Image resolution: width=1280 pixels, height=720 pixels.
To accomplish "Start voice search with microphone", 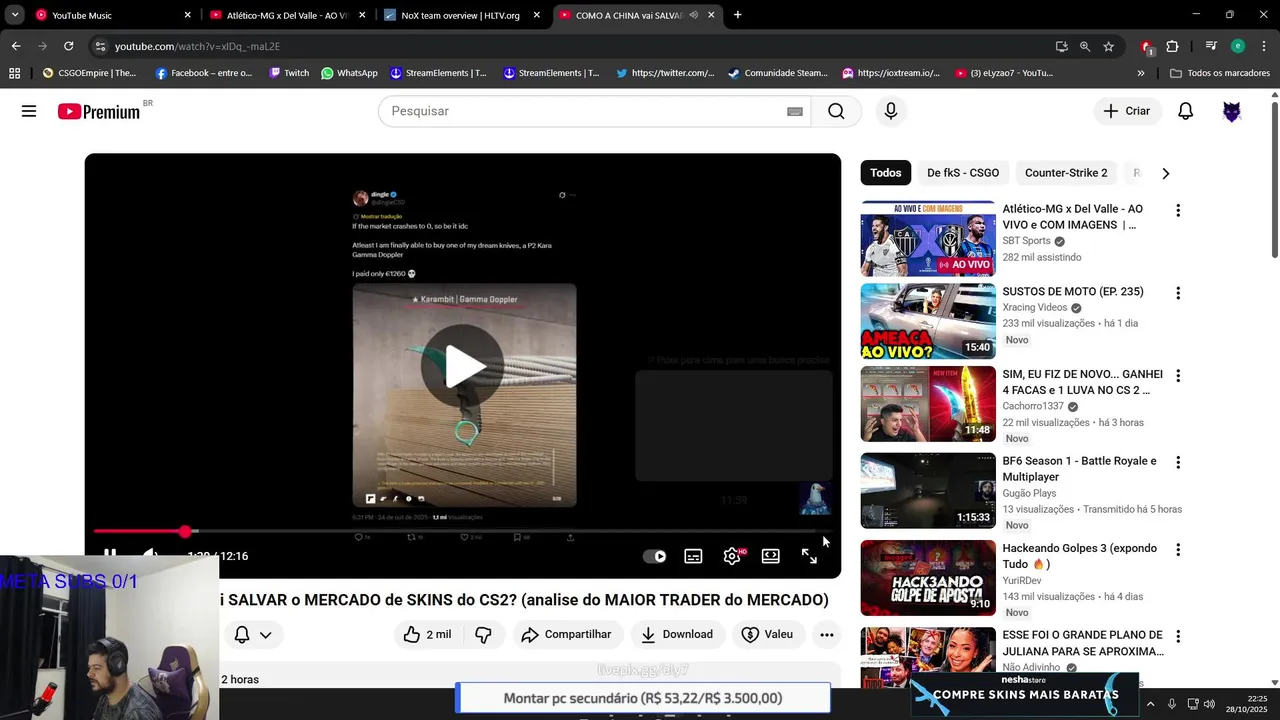I will 891,111.
